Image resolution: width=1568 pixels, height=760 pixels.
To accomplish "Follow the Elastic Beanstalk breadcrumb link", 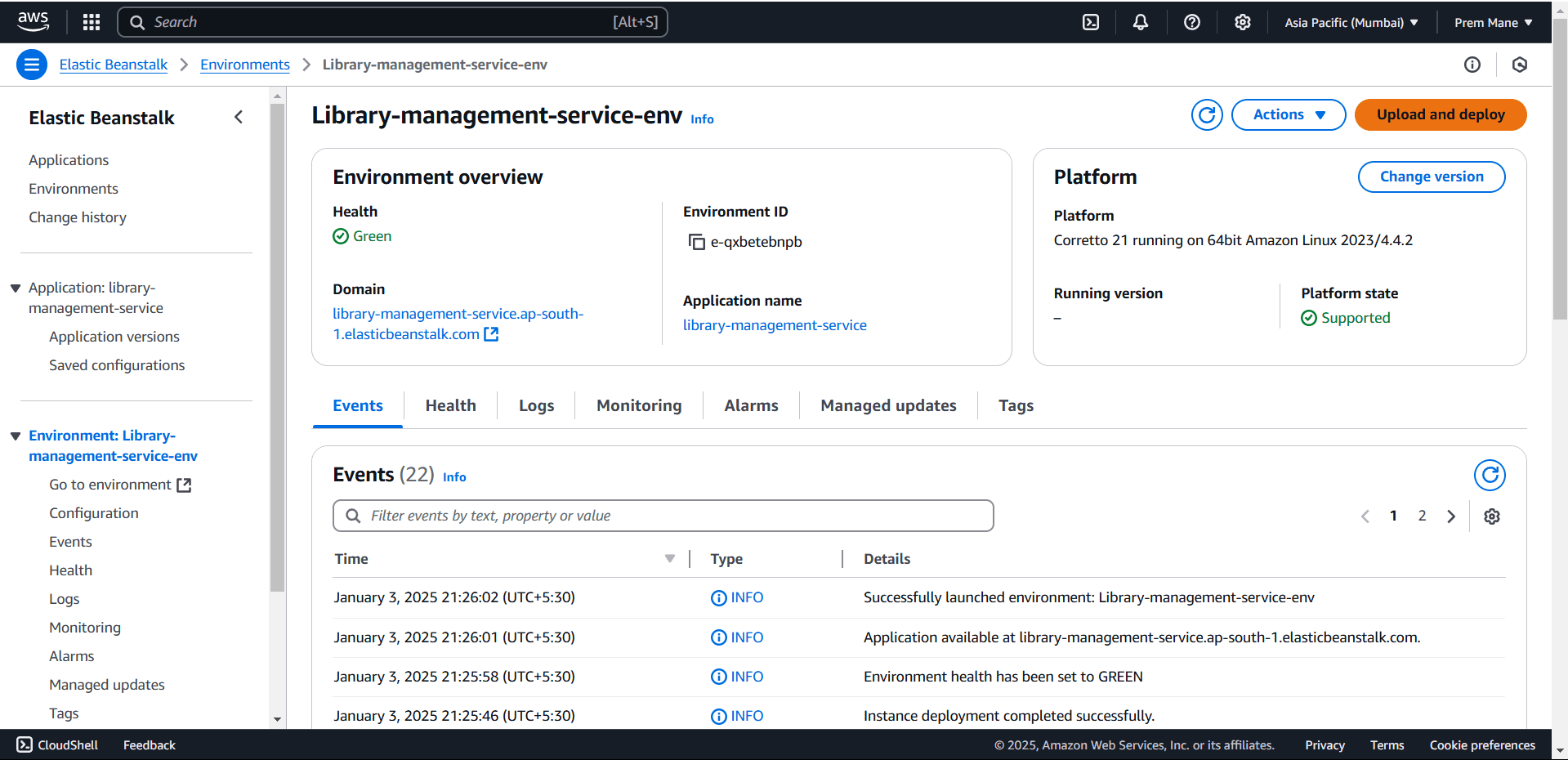I will 114,65.
